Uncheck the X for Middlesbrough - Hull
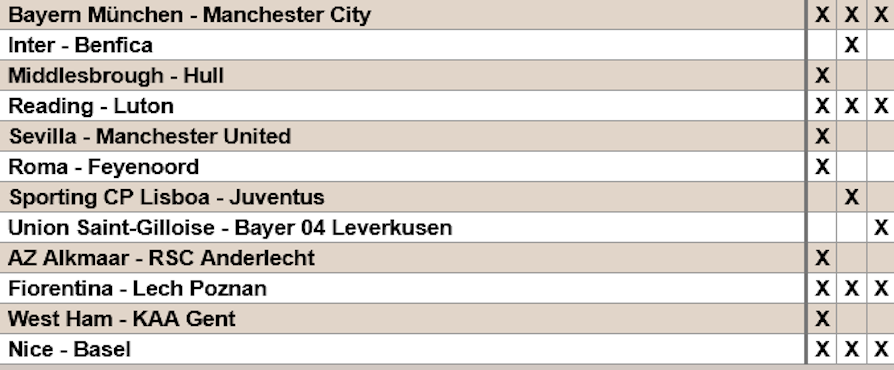Image resolution: width=894 pixels, height=370 pixels. (x=822, y=75)
